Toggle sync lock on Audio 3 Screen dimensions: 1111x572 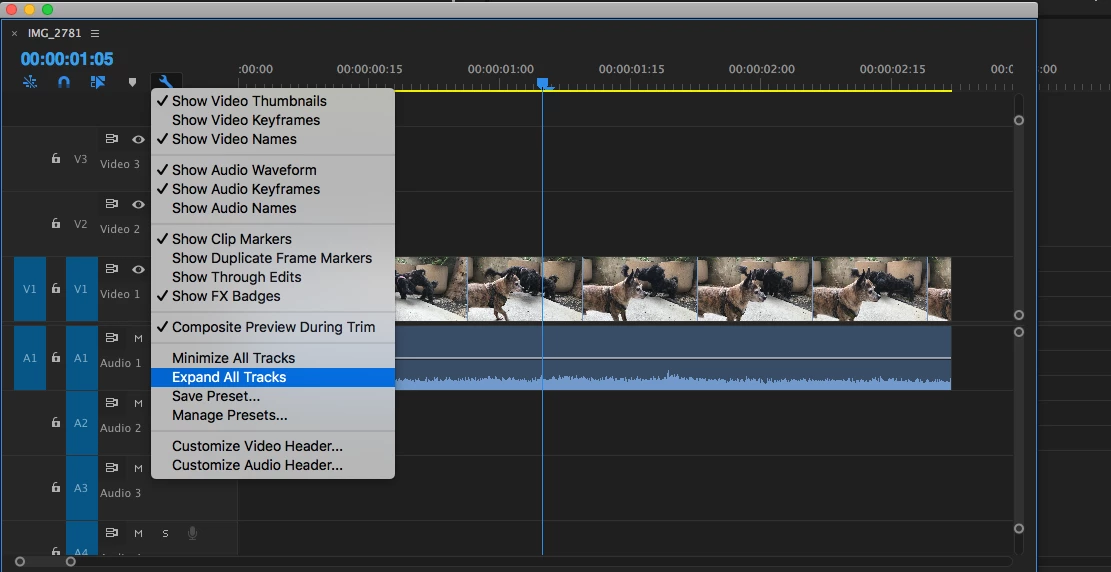click(111, 469)
